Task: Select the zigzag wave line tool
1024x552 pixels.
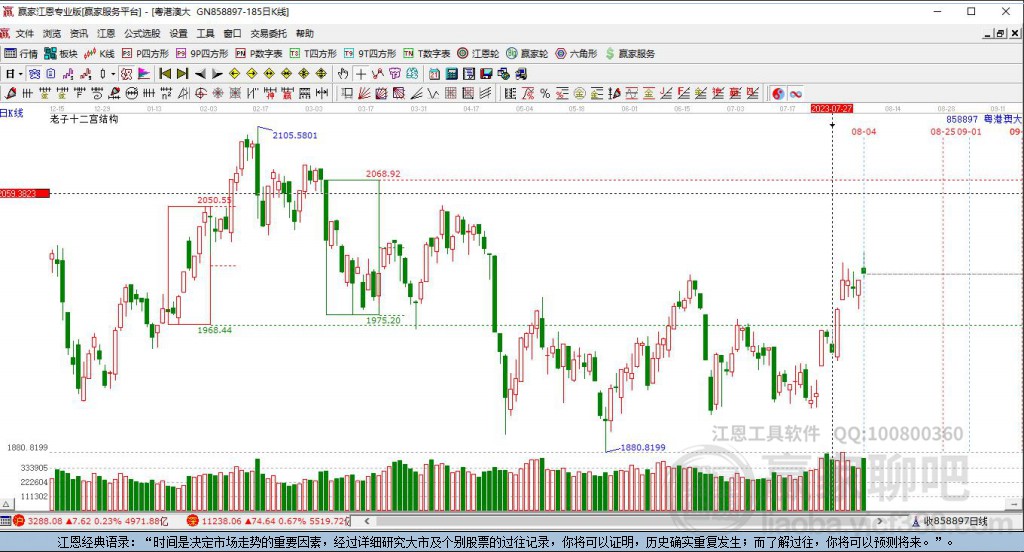Action: (x=434, y=93)
